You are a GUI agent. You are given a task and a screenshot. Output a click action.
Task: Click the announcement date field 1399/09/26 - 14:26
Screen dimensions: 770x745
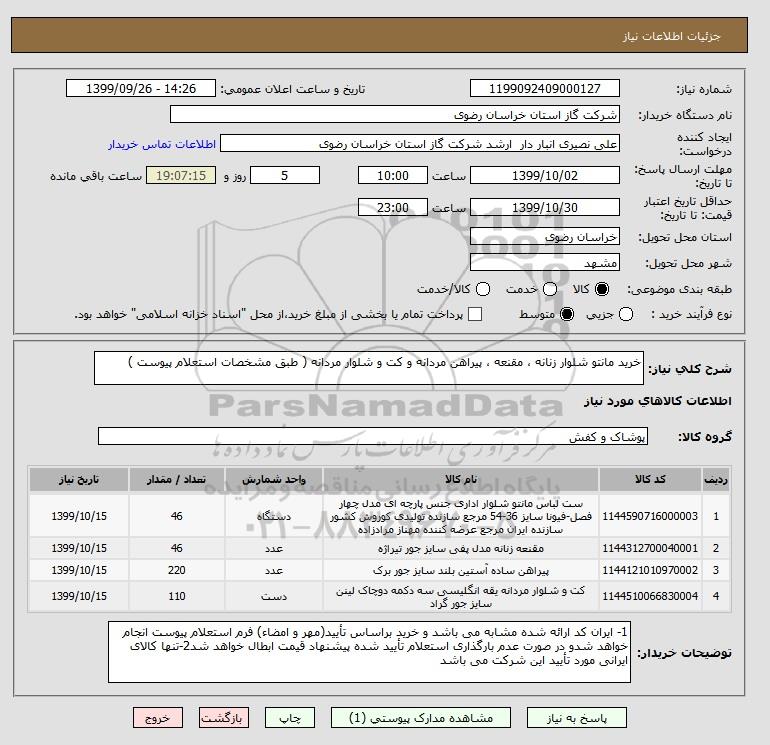click(x=141, y=89)
